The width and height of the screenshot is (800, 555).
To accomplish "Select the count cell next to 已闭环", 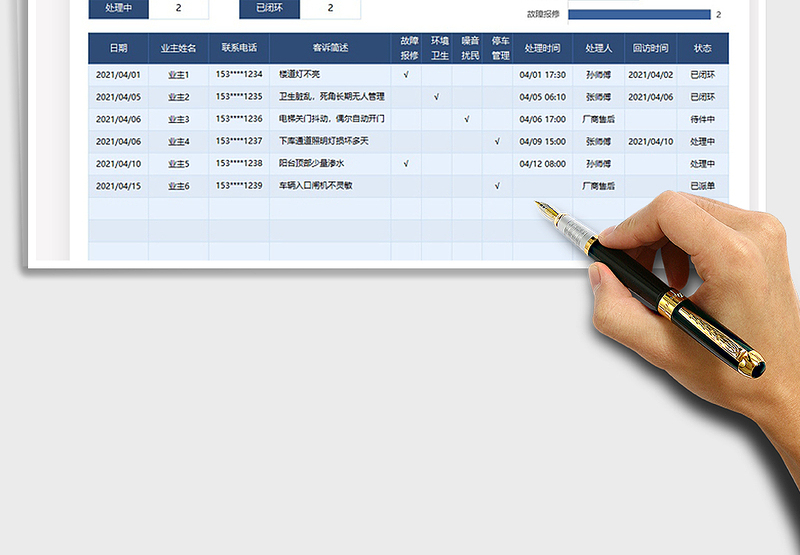I will [330, 9].
